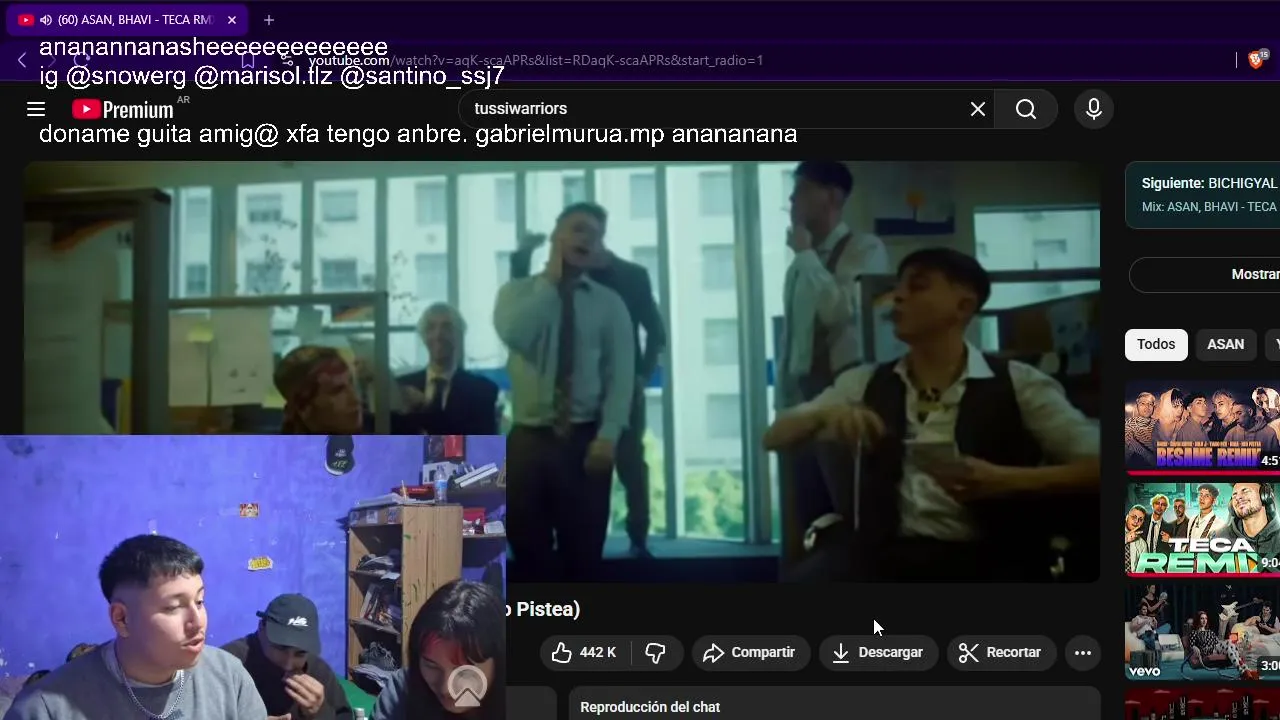Image resolution: width=1280 pixels, height=720 pixels.
Task: Like the video showing 442 K
Action: (x=584, y=652)
